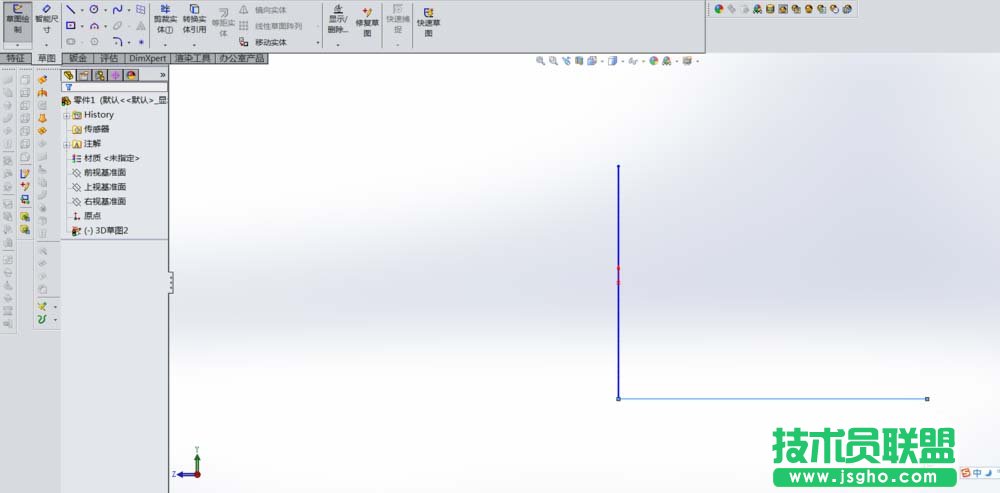
Task: Select 材质 <未指定> material item
Action: point(105,158)
